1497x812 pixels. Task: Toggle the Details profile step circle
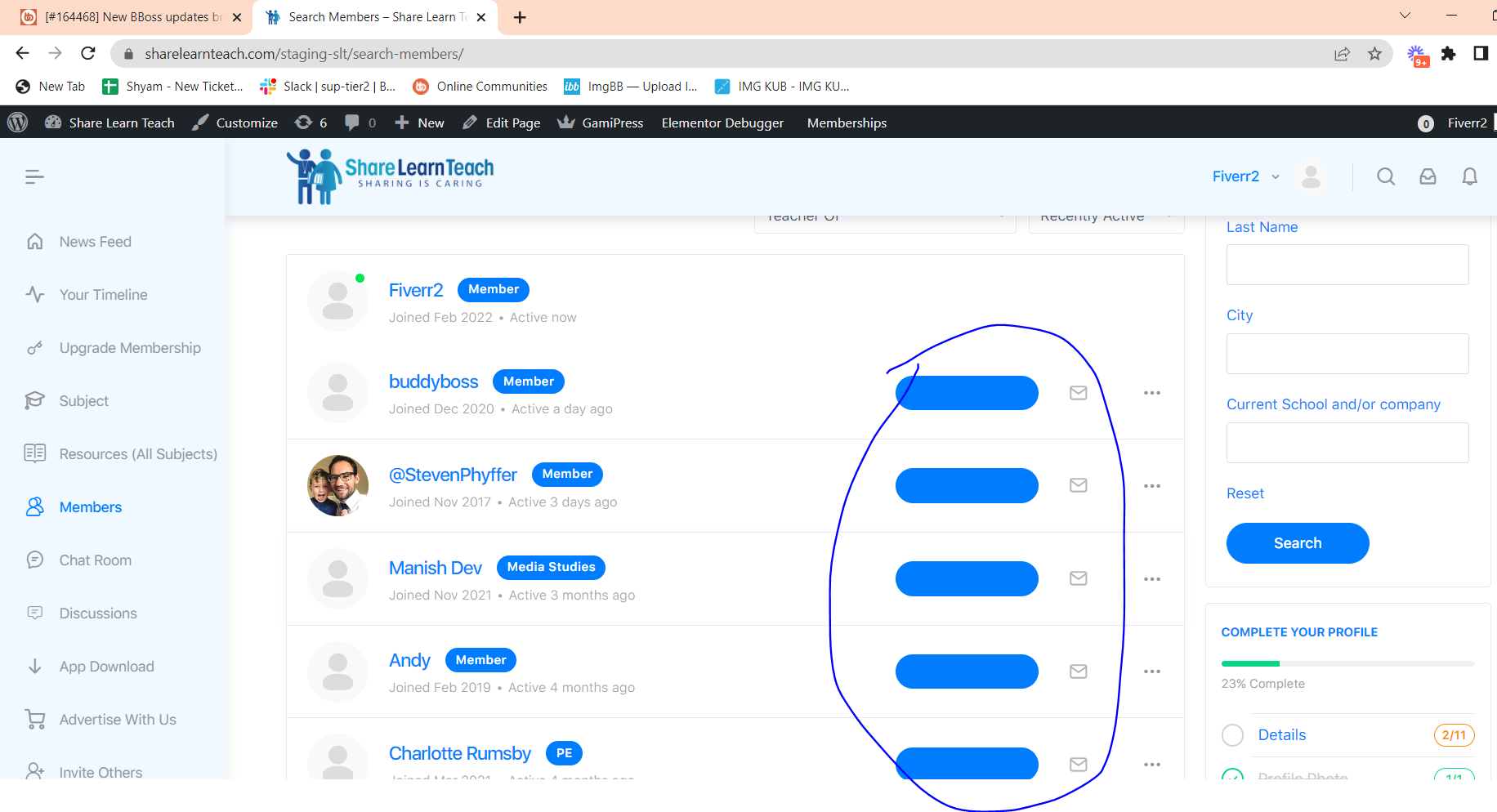[1232, 735]
